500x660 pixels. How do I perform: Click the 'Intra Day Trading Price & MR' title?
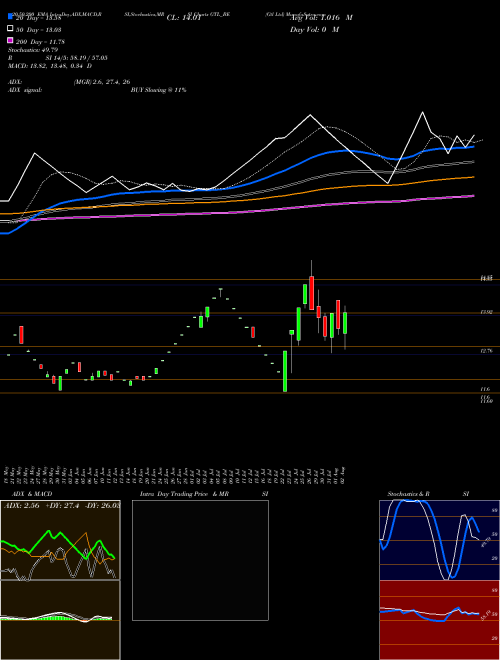click(184, 494)
